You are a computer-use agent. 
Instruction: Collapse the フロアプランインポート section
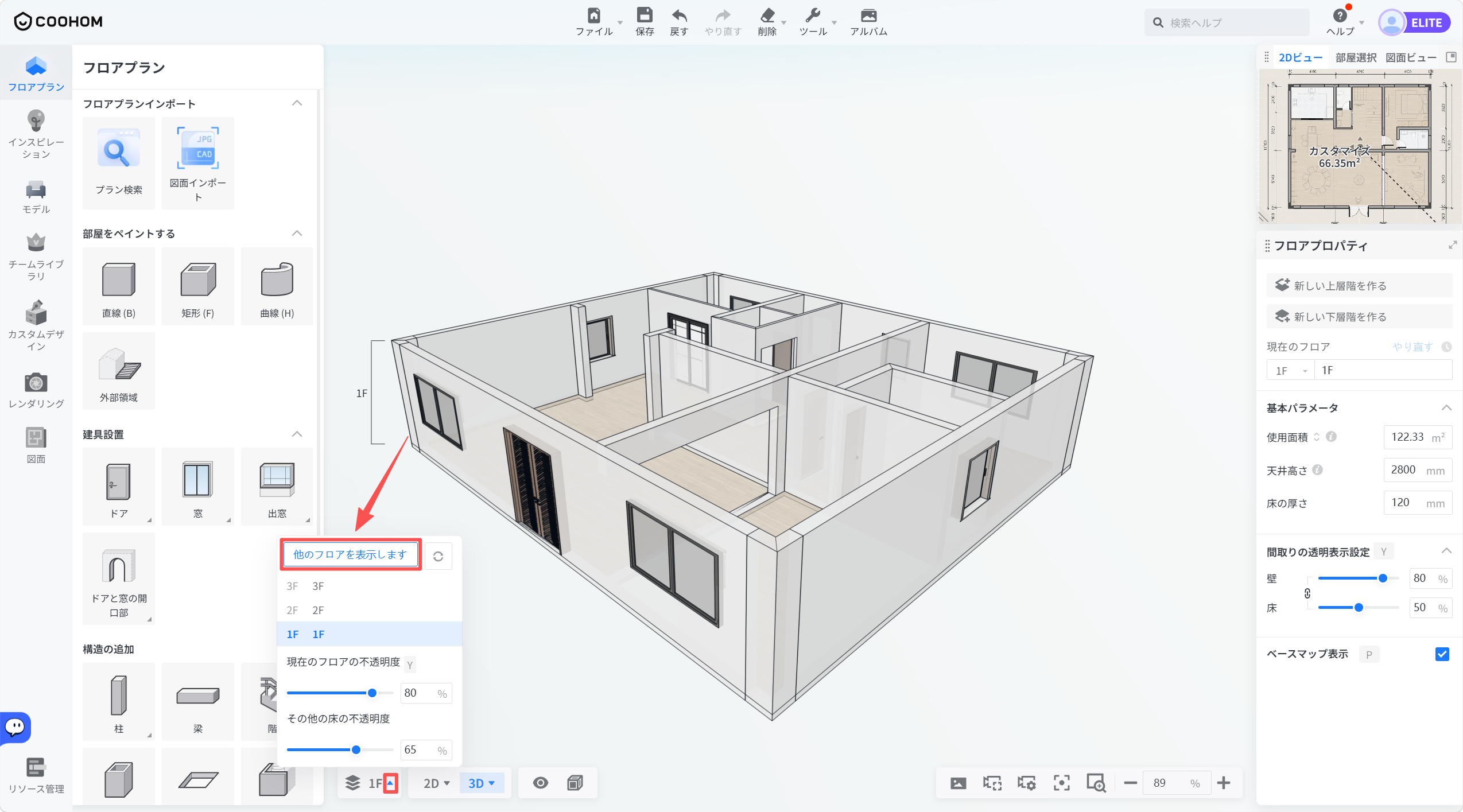point(297,103)
